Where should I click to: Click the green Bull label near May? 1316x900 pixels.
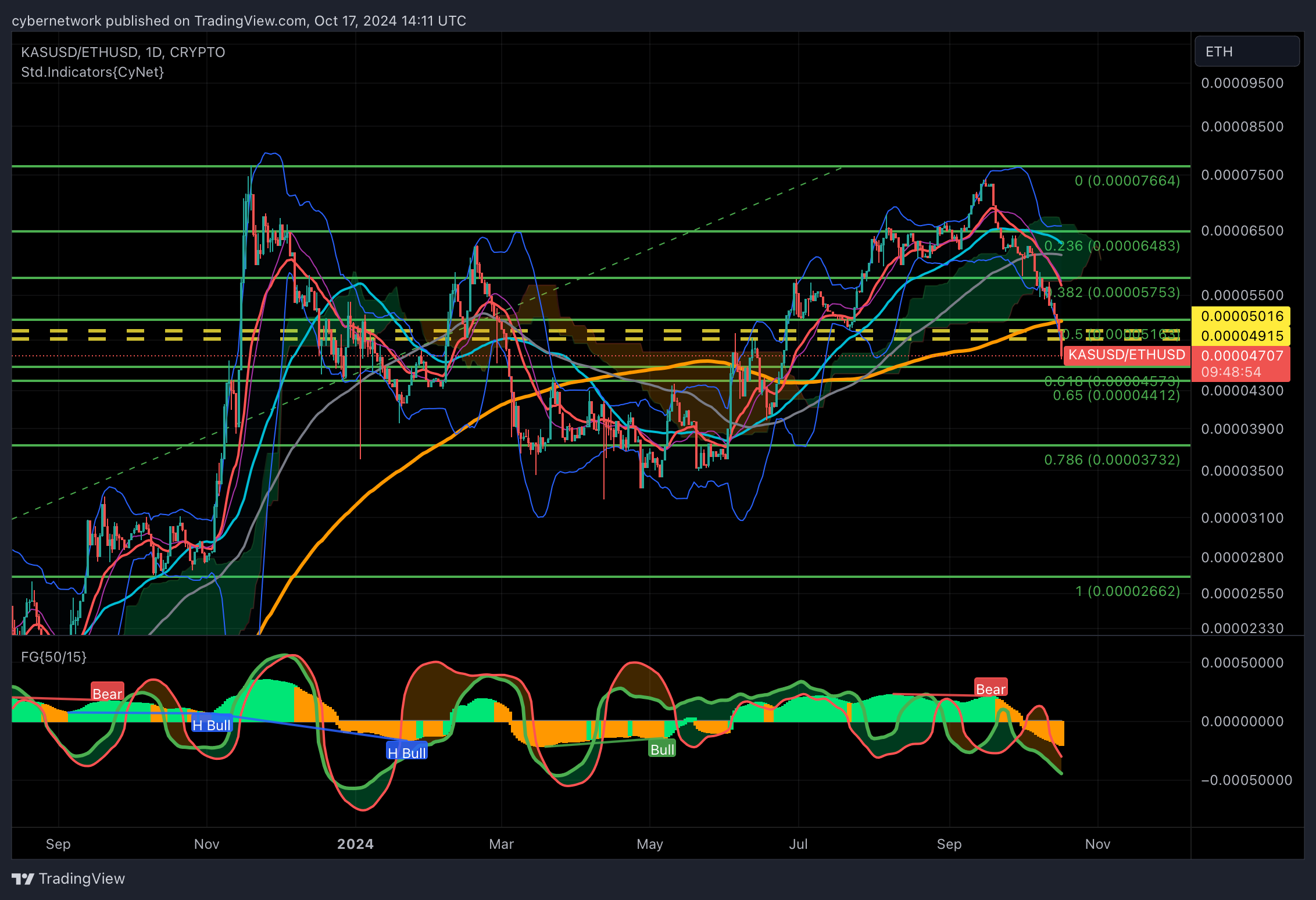(x=662, y=749)
